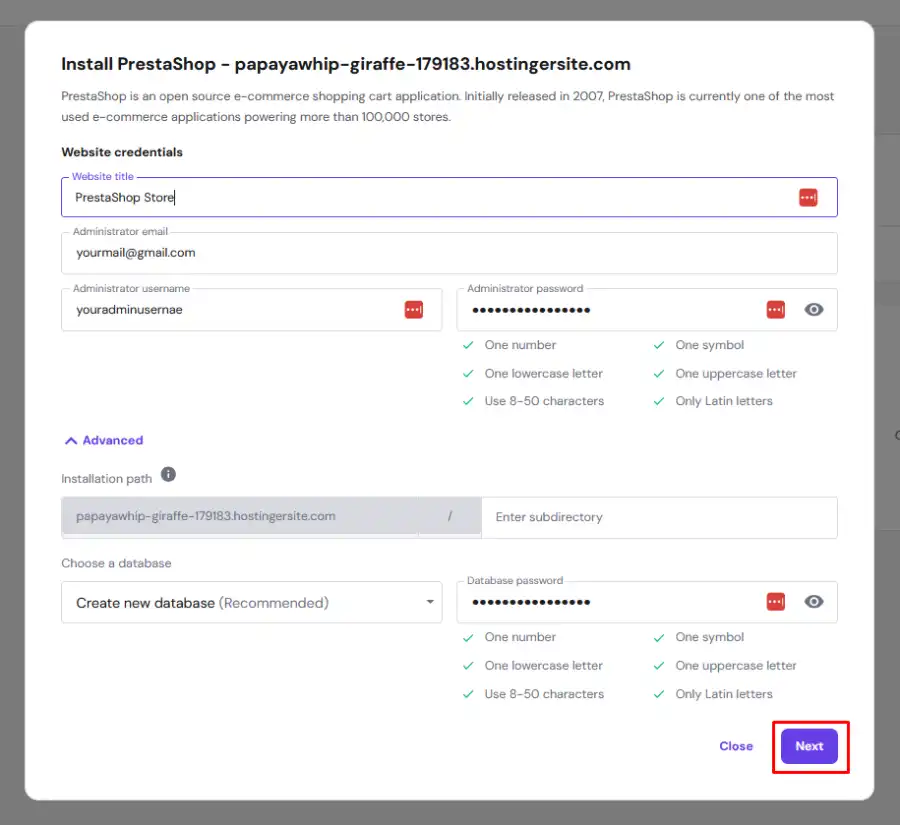The width and height of the screenshot is (900, 825).
Task: Click 'Only Latin letters' under Database password
Action: (x=724, y=694)
